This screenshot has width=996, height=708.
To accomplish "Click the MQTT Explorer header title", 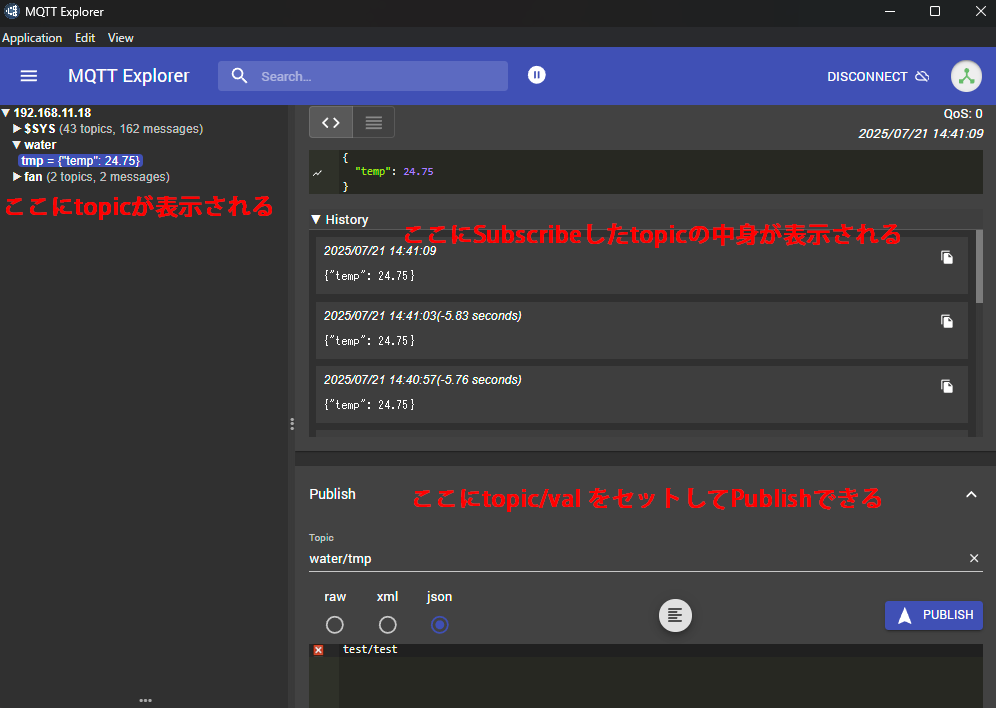I will pos(129,76).
